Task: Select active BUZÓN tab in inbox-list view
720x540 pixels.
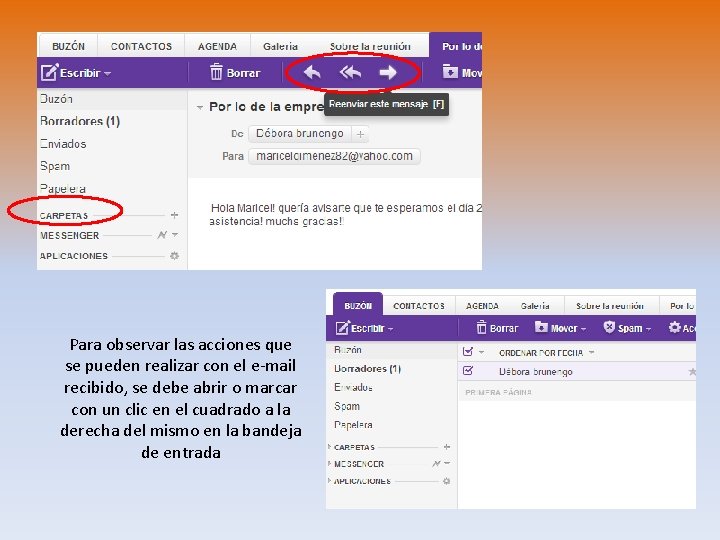Action: tap(358, 306)
